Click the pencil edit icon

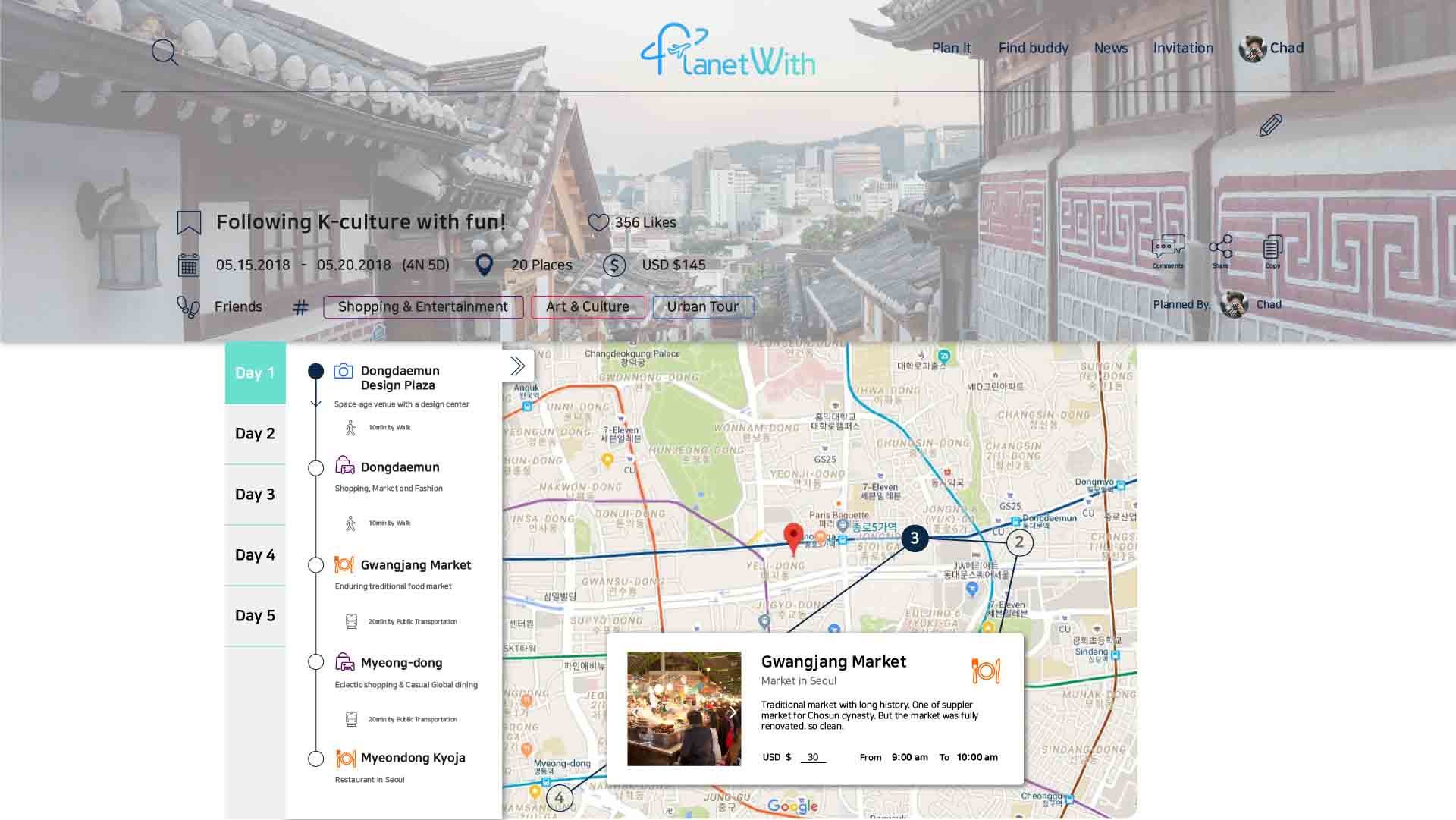[x=1270, y=125]
